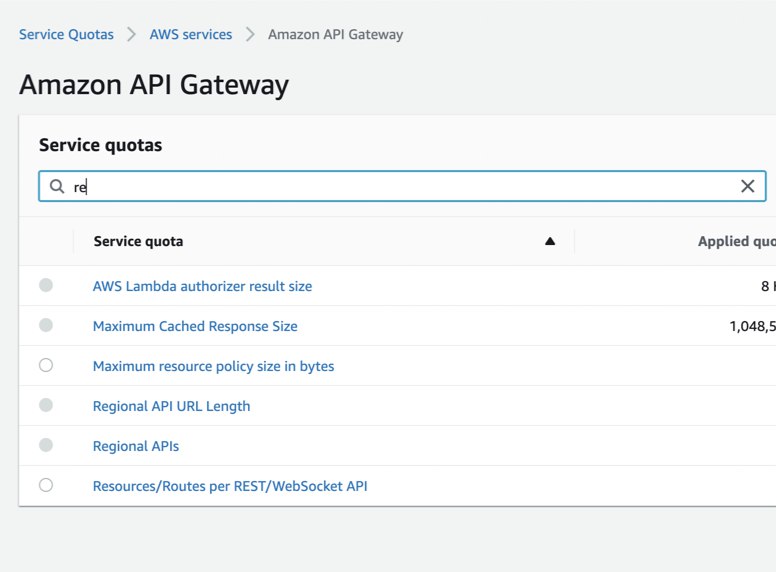Image resolution: width=777 pixels, height=572 pixels.
Task: Open Maximum Cached Response Size quota
Action: click(195, 326)
